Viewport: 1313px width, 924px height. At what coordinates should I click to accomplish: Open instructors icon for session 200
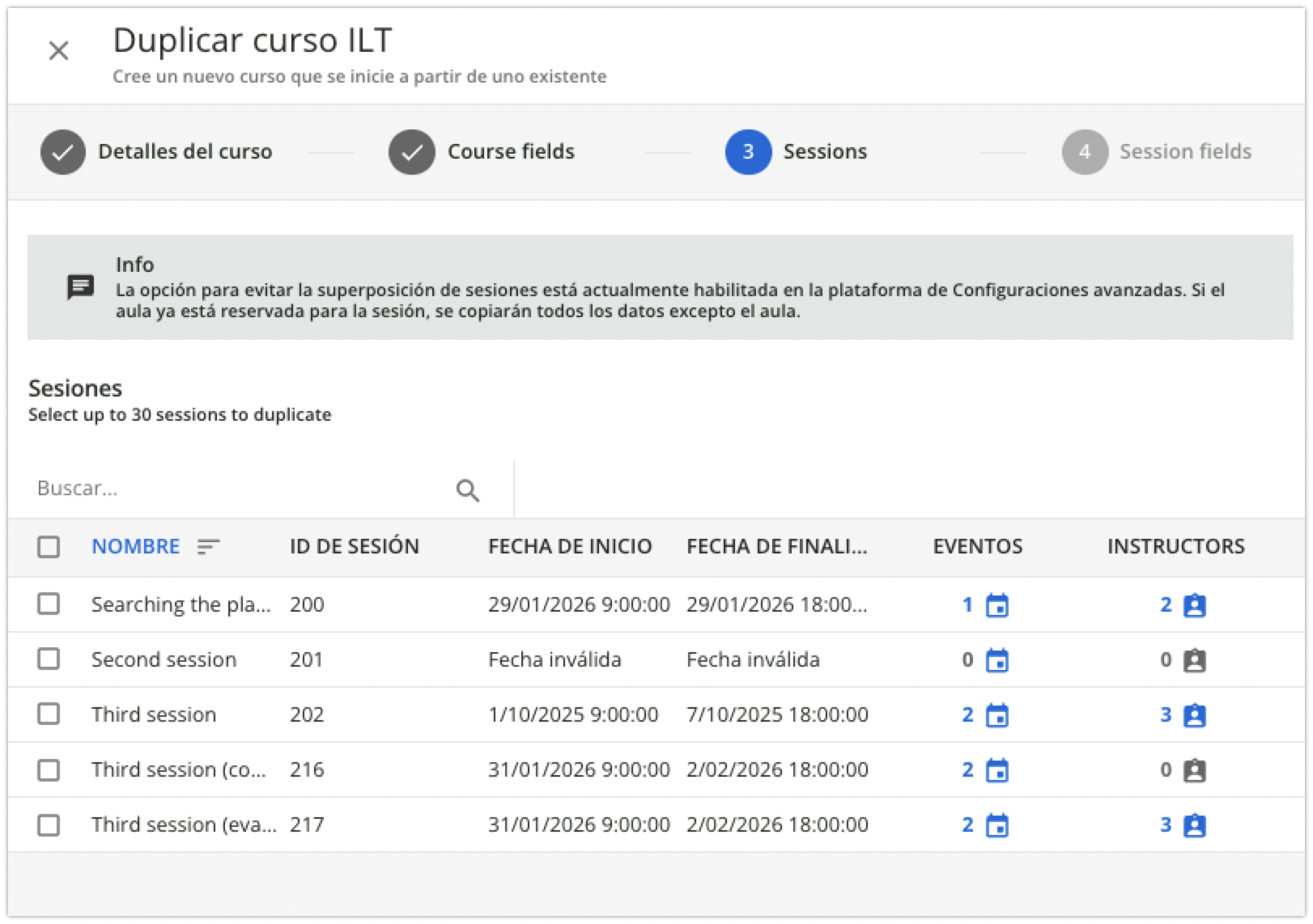point(1194,605)
